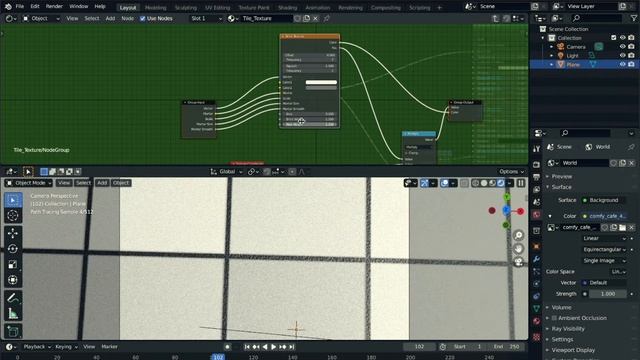The width and height of the screenshot is (640, 360).
Task: Open the Object Mode dropdown
Action: point(29,183)
